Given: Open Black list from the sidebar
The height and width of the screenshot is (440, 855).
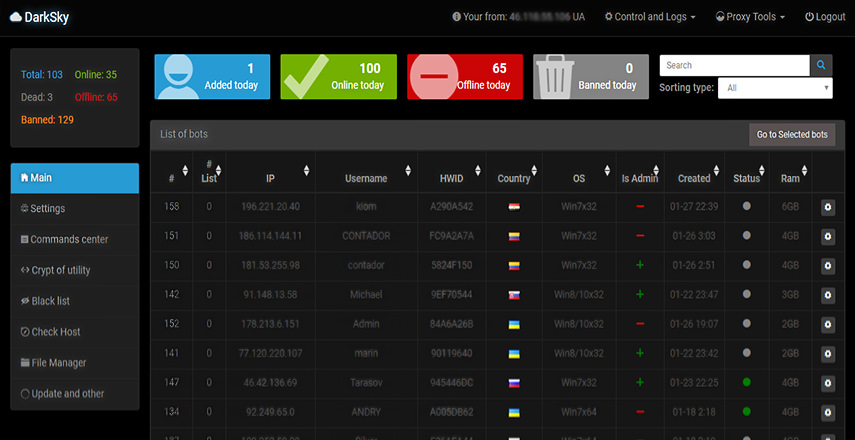Looking at the screenshot, I should pyautogui.click(x=50, y=301).
